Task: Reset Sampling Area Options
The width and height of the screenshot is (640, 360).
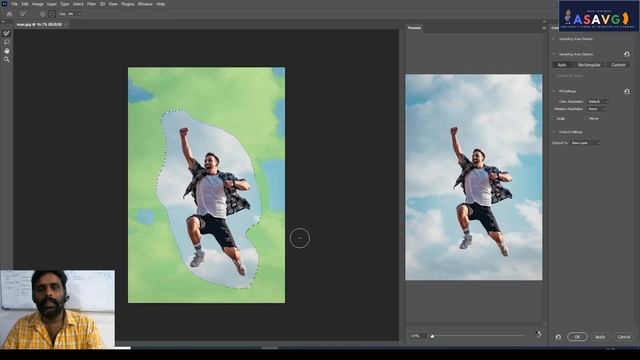Action: [x=627, y=54]
